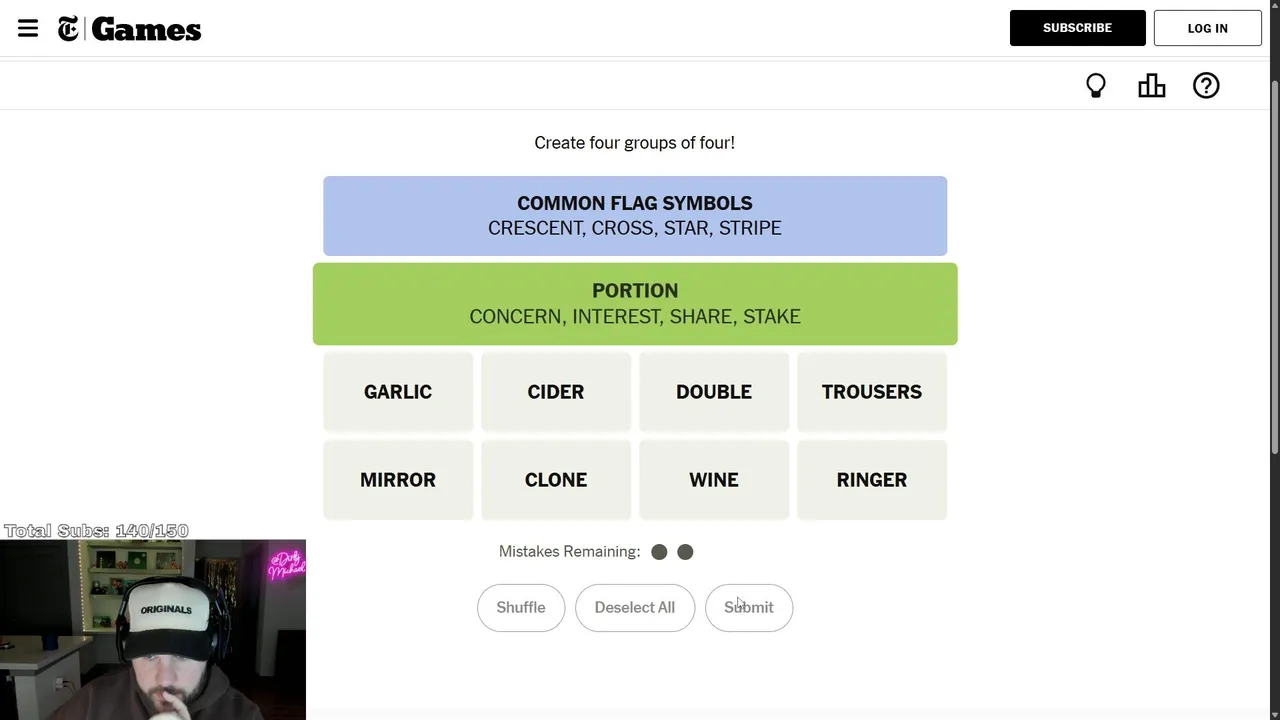Open hints via the lightbulb icon
Screen dimensions: 1280x720
point(1096,86)
